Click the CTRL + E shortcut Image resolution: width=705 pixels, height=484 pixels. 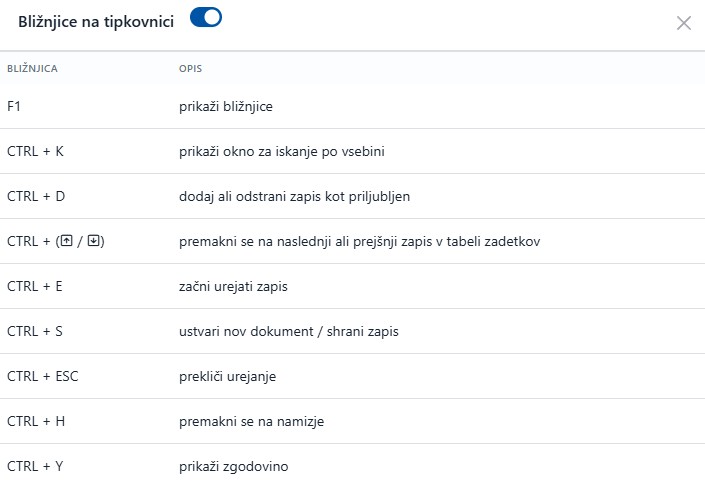click(x=35, y=286)
